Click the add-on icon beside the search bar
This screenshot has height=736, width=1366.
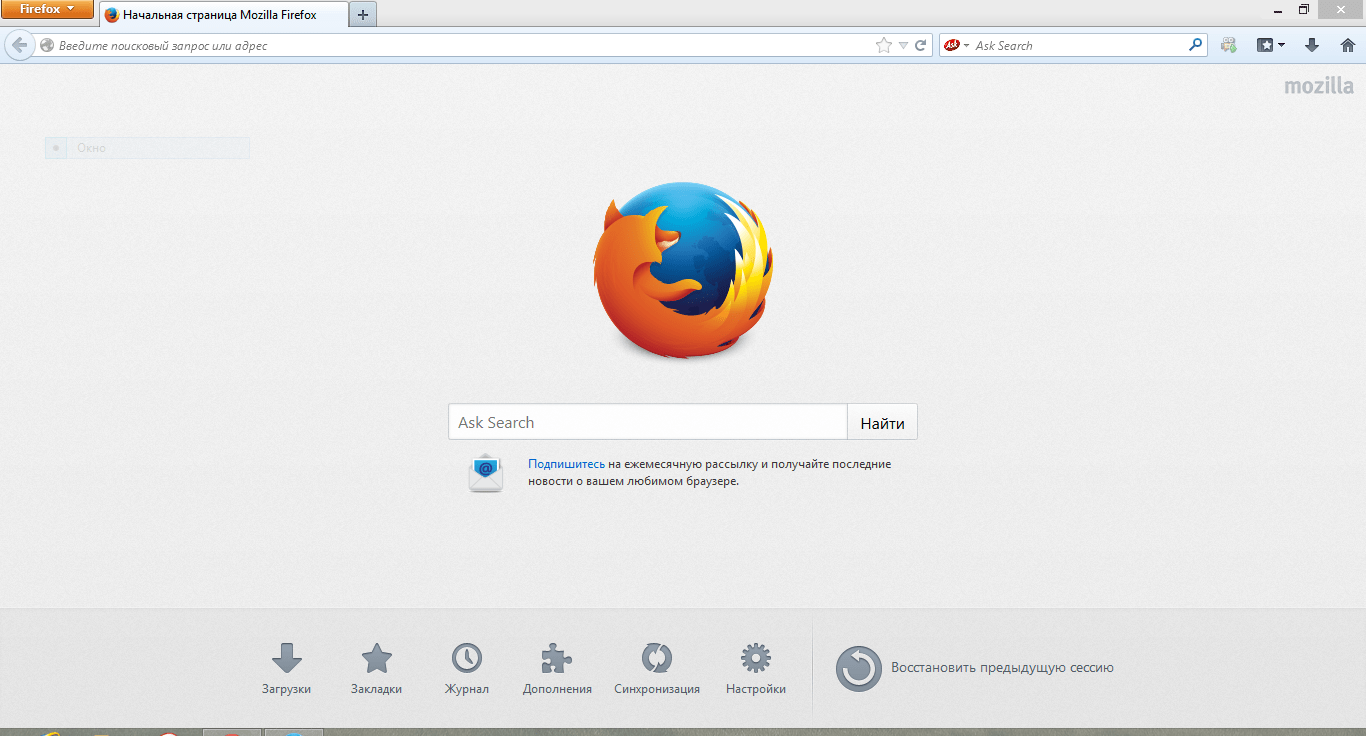point(1228,45)
